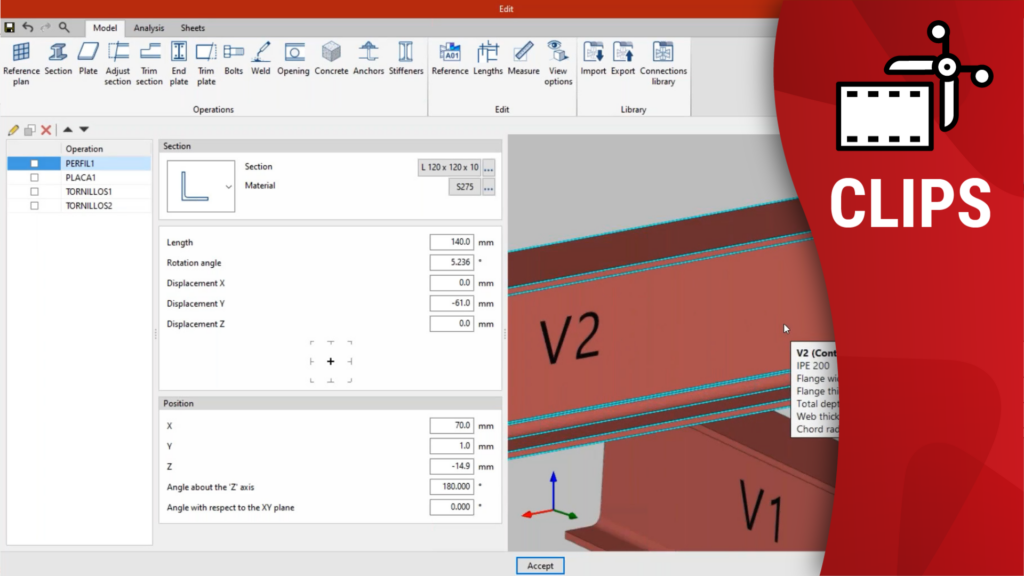Select the Bolts tool
1024x576 pixels.
point(233,62)
